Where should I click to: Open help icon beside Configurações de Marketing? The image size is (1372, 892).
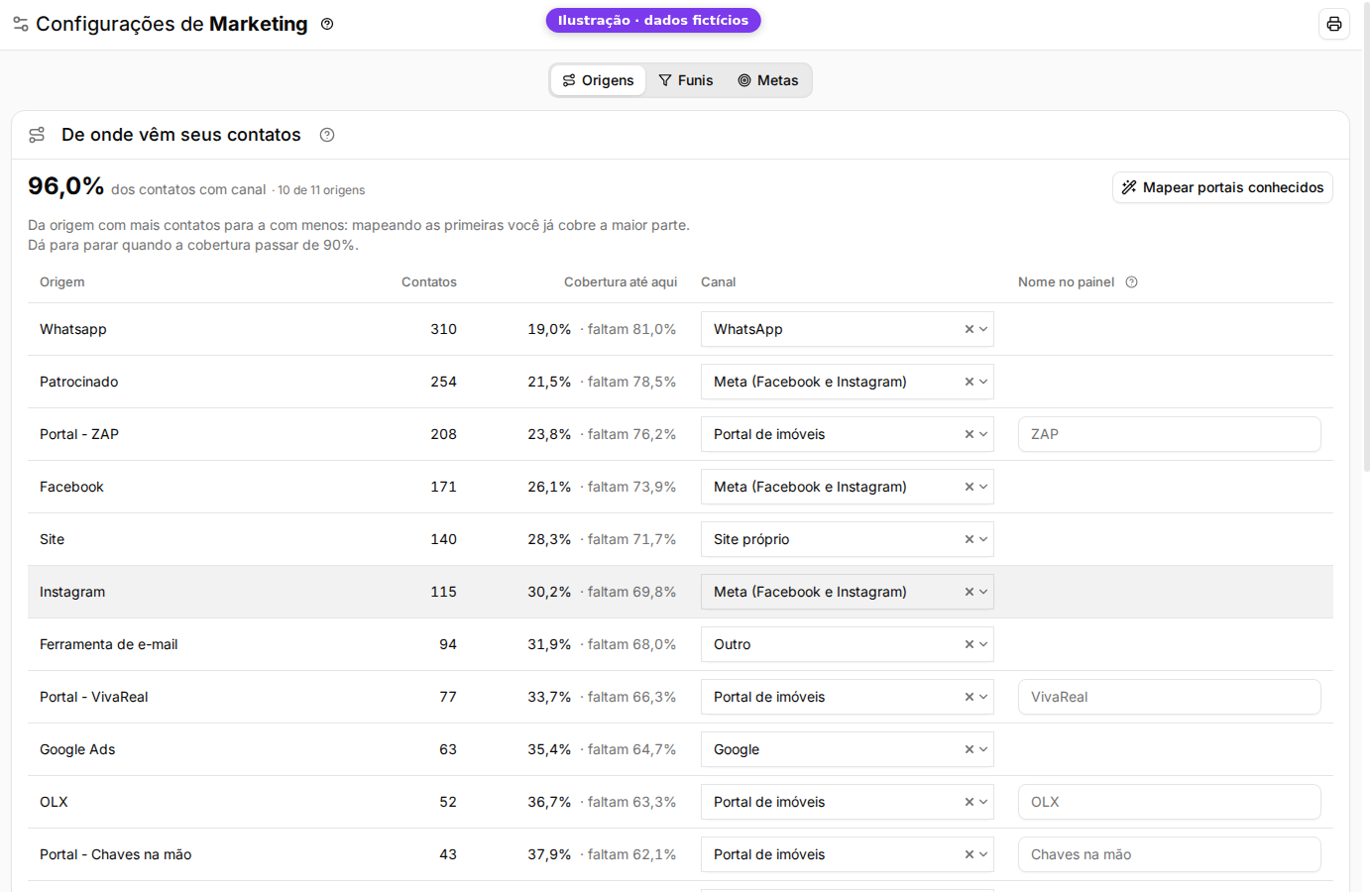pyautogui.click(x=327, y=24)
